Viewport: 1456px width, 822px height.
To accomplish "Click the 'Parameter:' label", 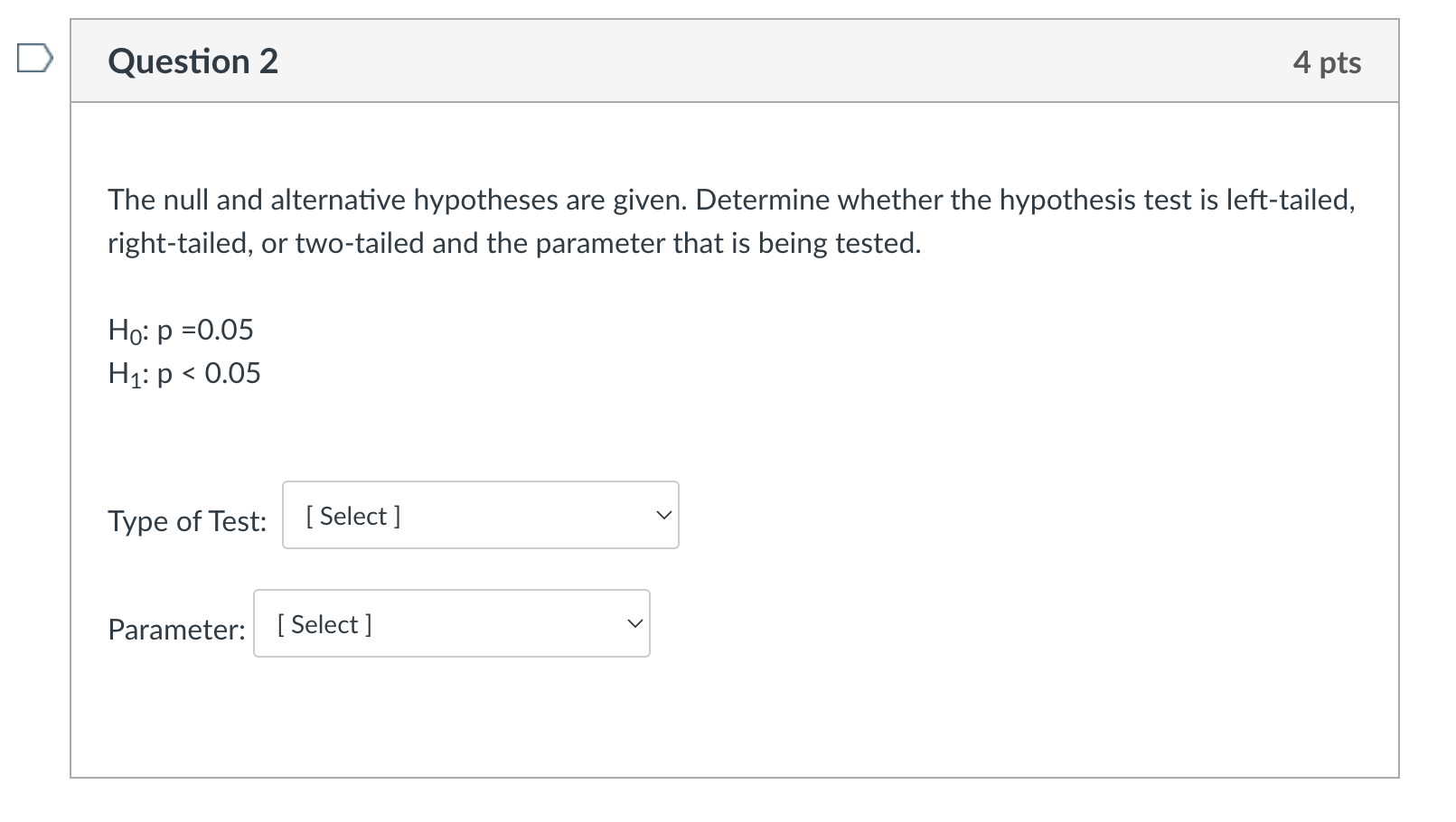I will pyautogui.click(x=176, y=630).
